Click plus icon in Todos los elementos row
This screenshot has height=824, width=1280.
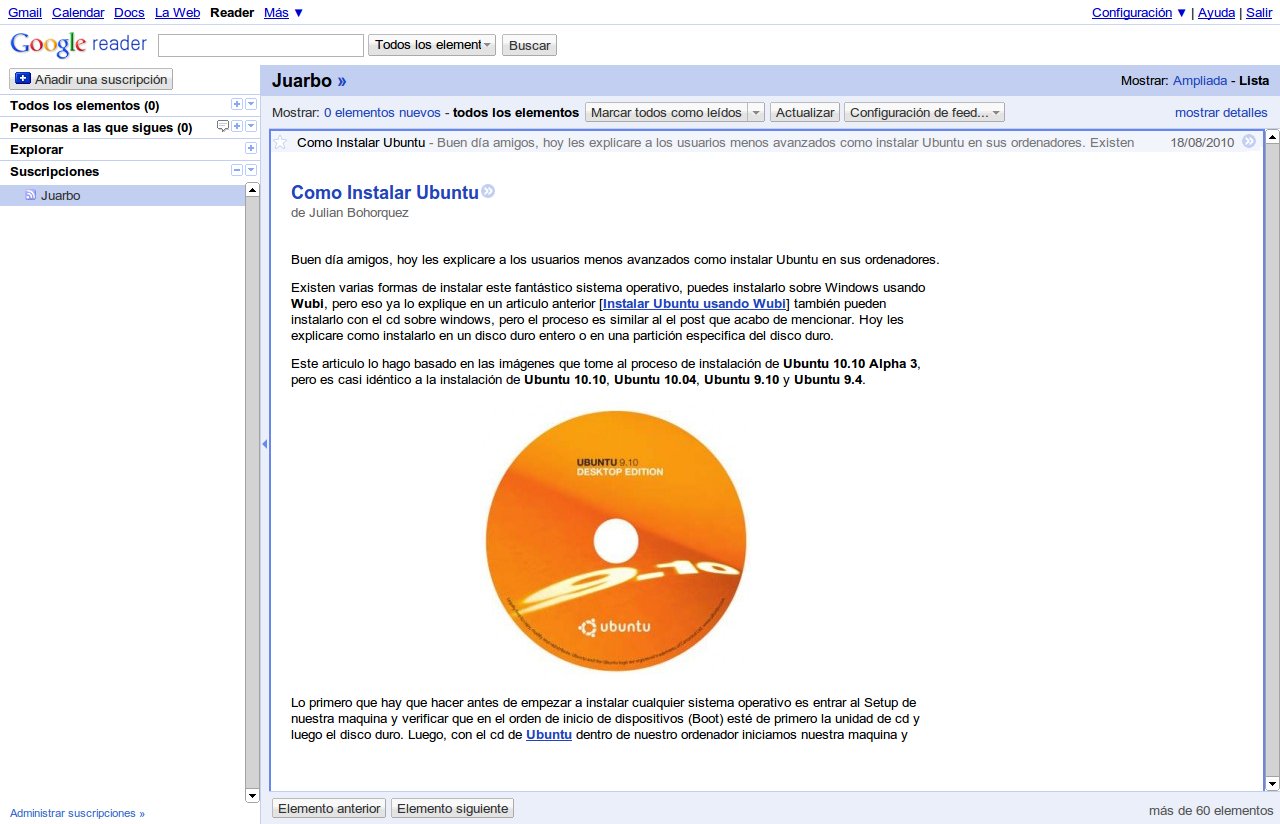(237, 104)
